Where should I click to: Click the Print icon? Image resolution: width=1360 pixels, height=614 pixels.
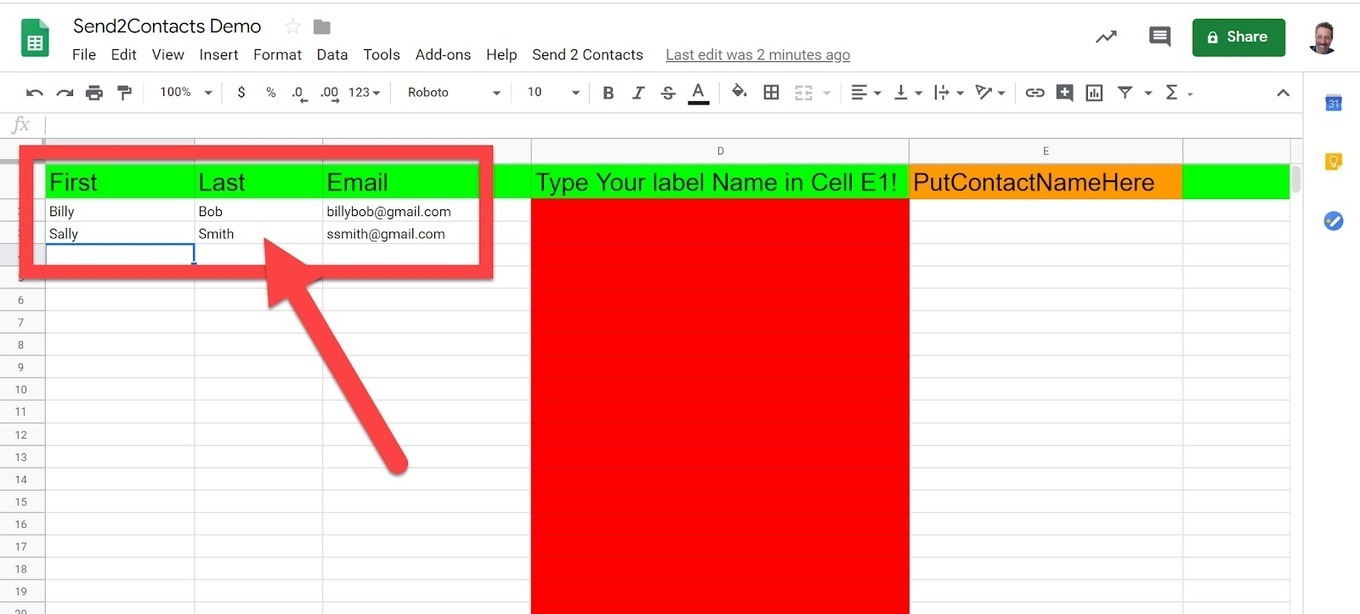(x=94, y=93)
